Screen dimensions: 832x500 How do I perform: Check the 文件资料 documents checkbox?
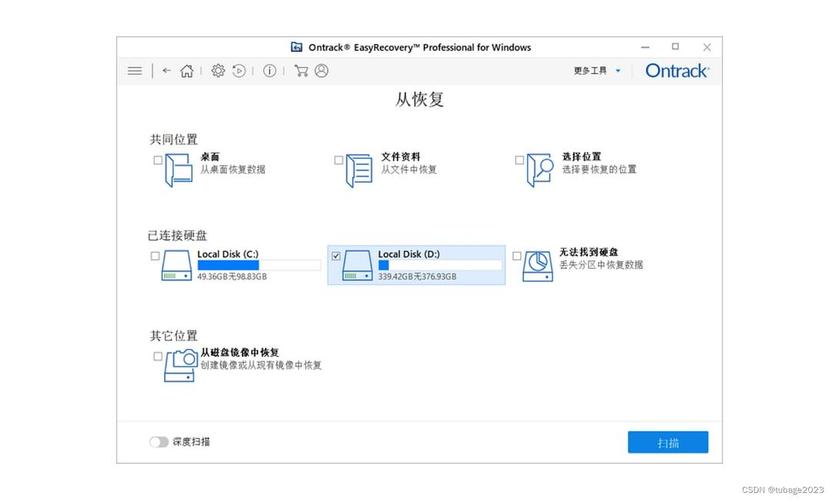(x=339, y=160)
